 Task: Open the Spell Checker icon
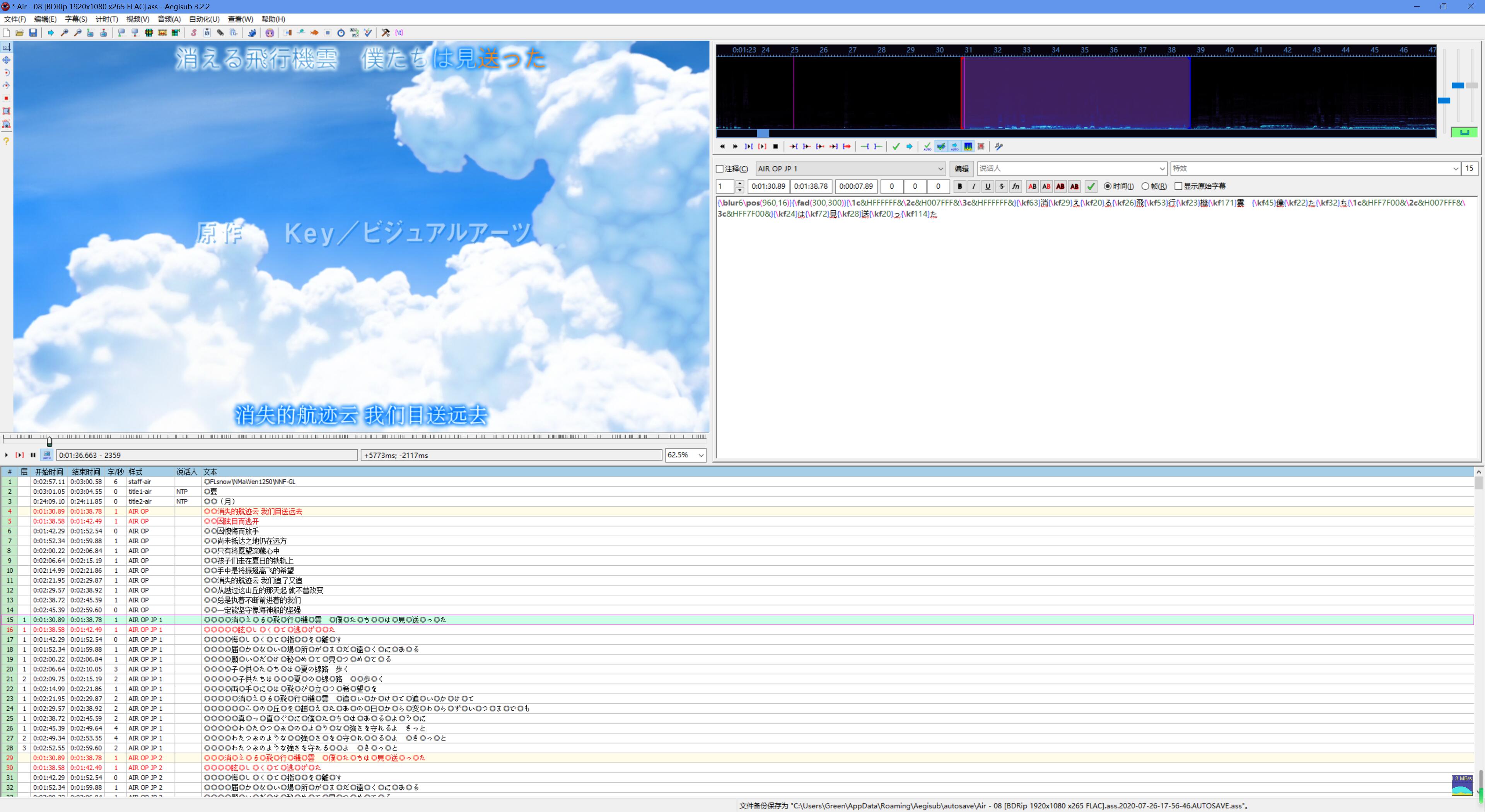pyautogui.click(x=368, y=33)
